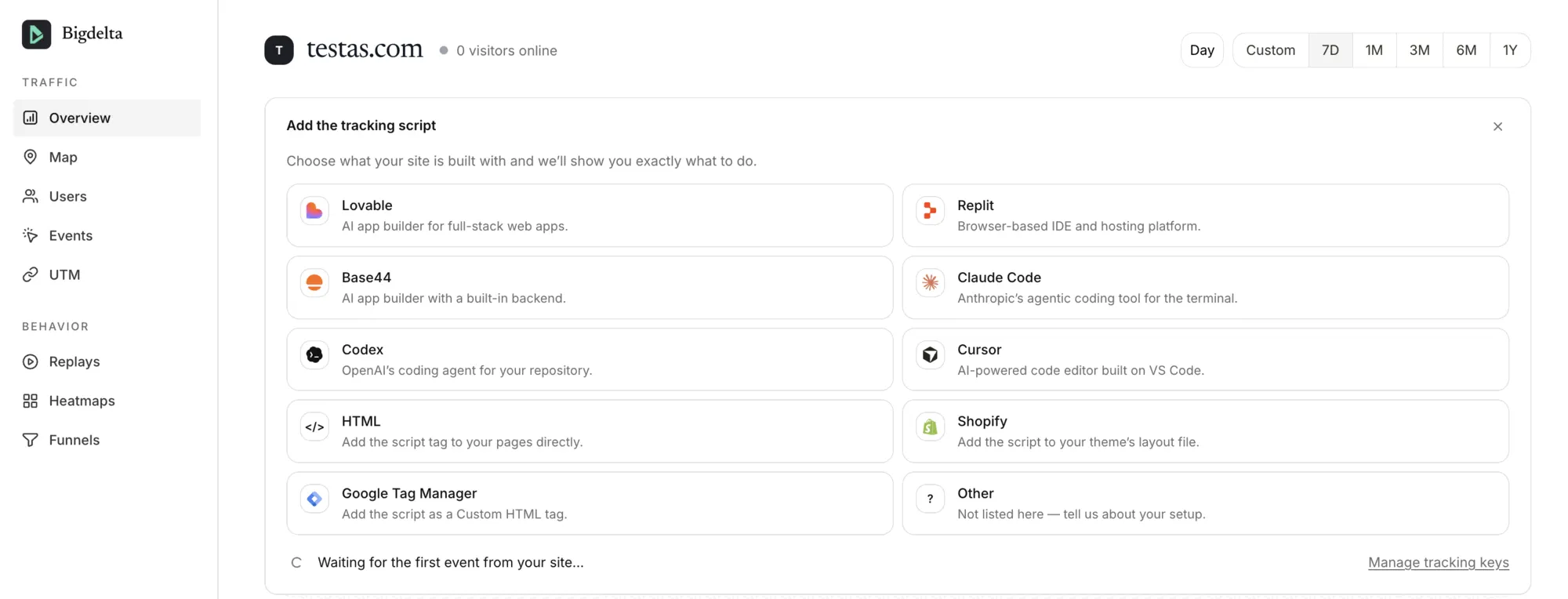The width and height of the screenshot is (1568, 599).
Task: Go to the Map page label
Action: point(64,157)
